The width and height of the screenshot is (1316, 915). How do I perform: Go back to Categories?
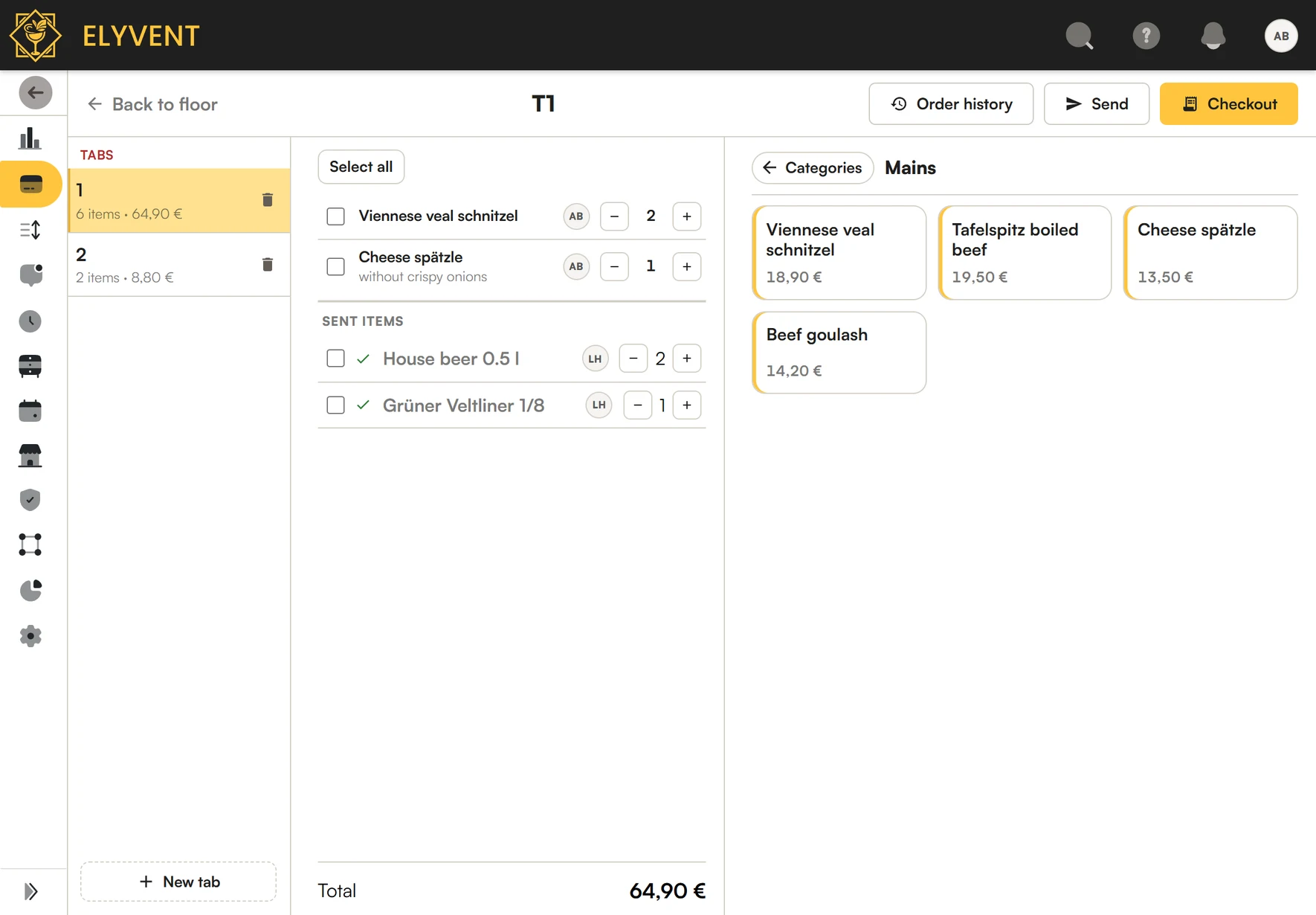[812, 168]
